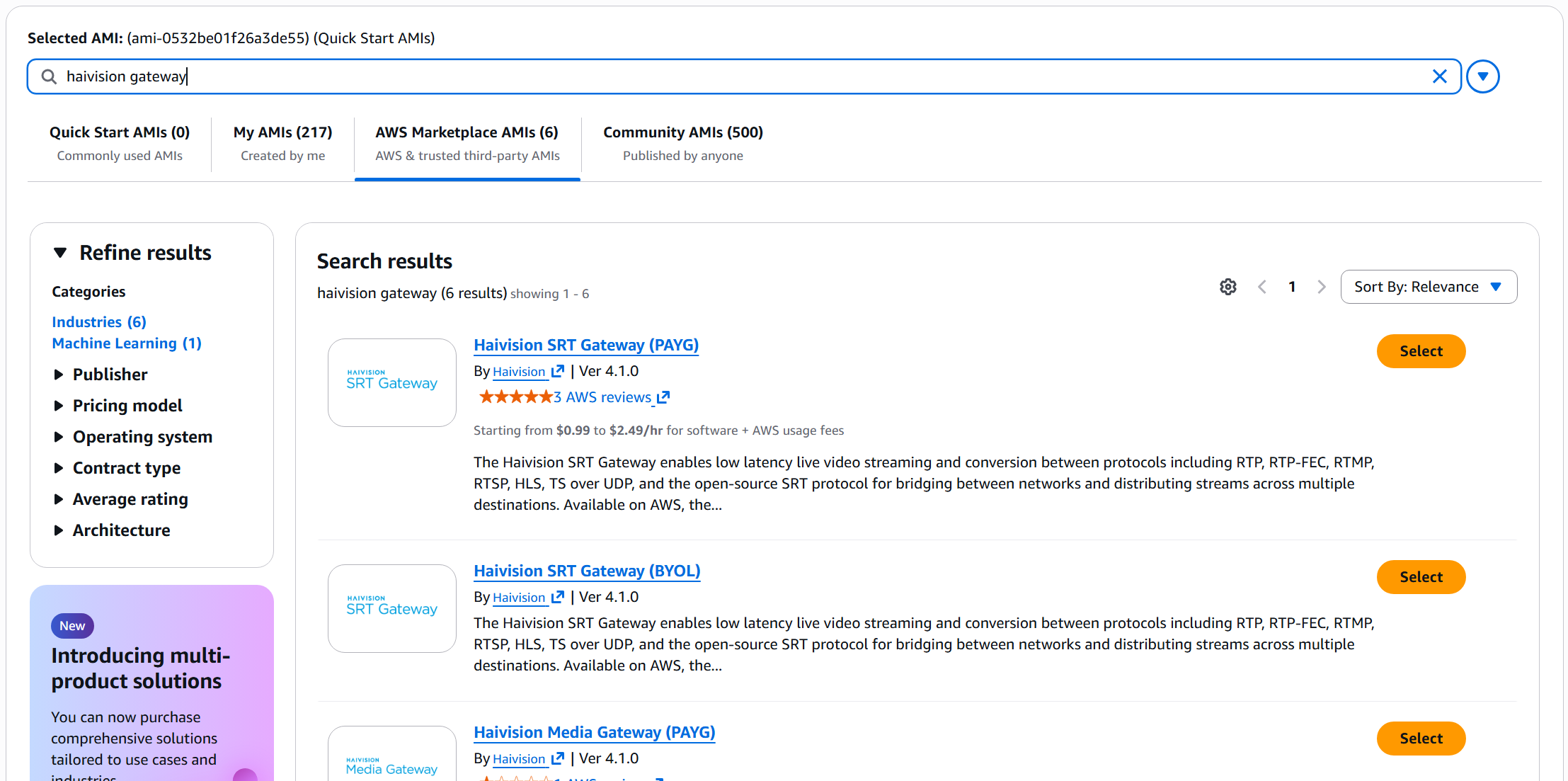
Task: Click the next page arrow
Action: pyautogui.click(x=1322, y=287)
